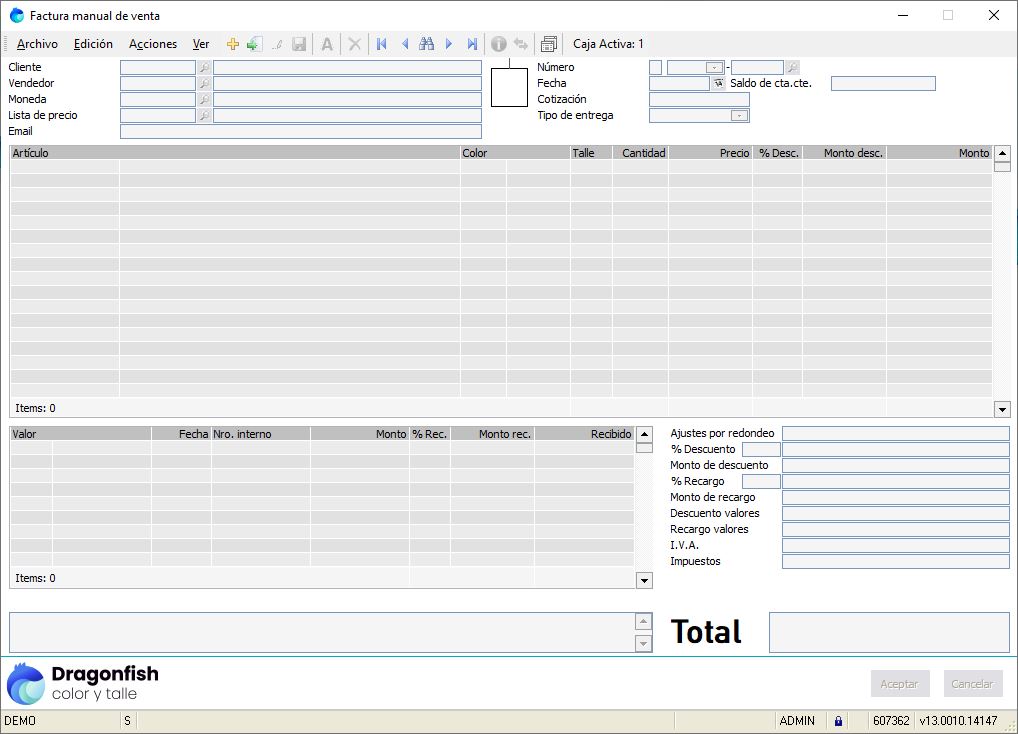
Task: Click the Saldo de cta.cte. field
Action: pos(883,84)
